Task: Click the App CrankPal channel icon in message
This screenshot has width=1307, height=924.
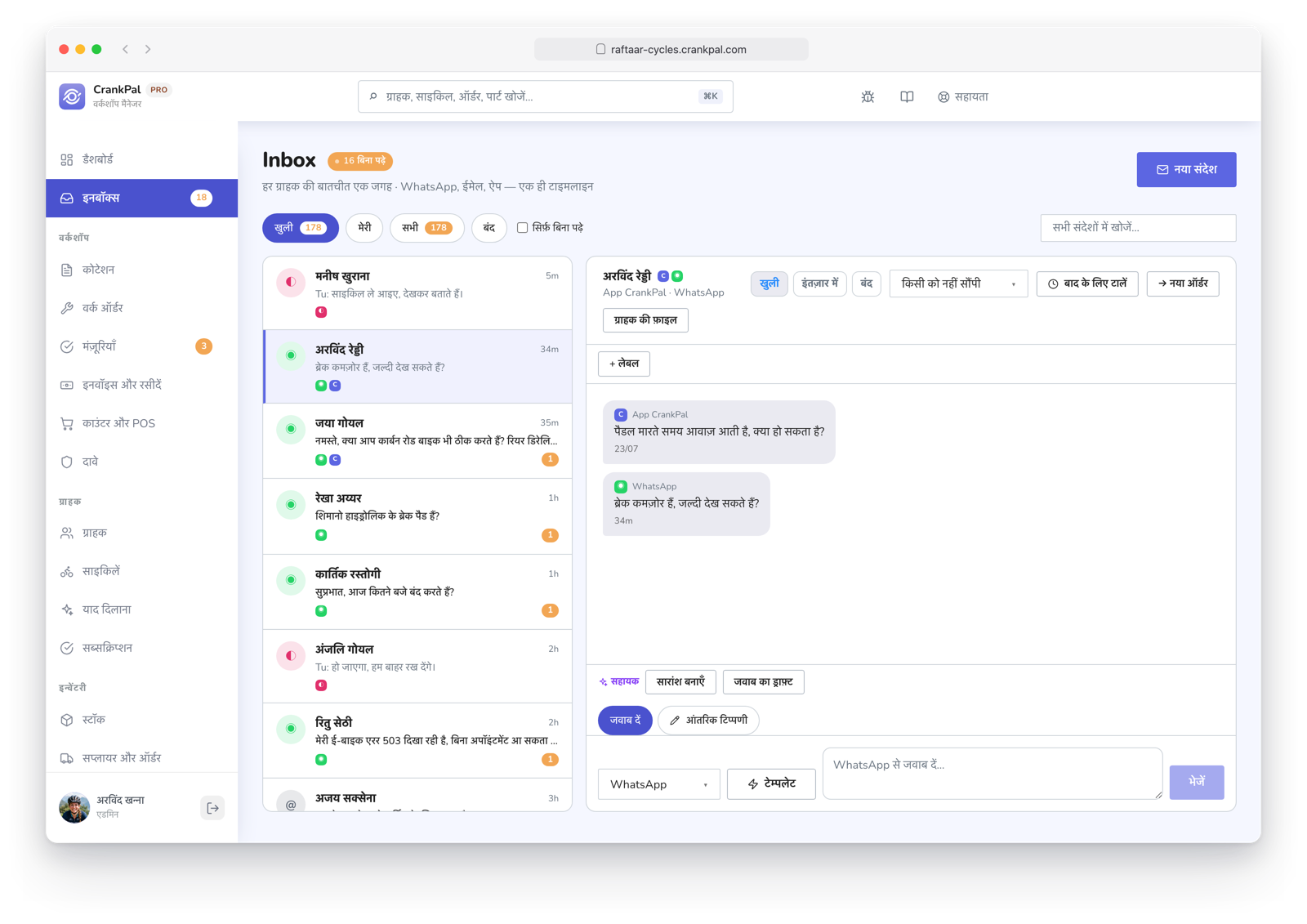Action: tap(621, 415)
